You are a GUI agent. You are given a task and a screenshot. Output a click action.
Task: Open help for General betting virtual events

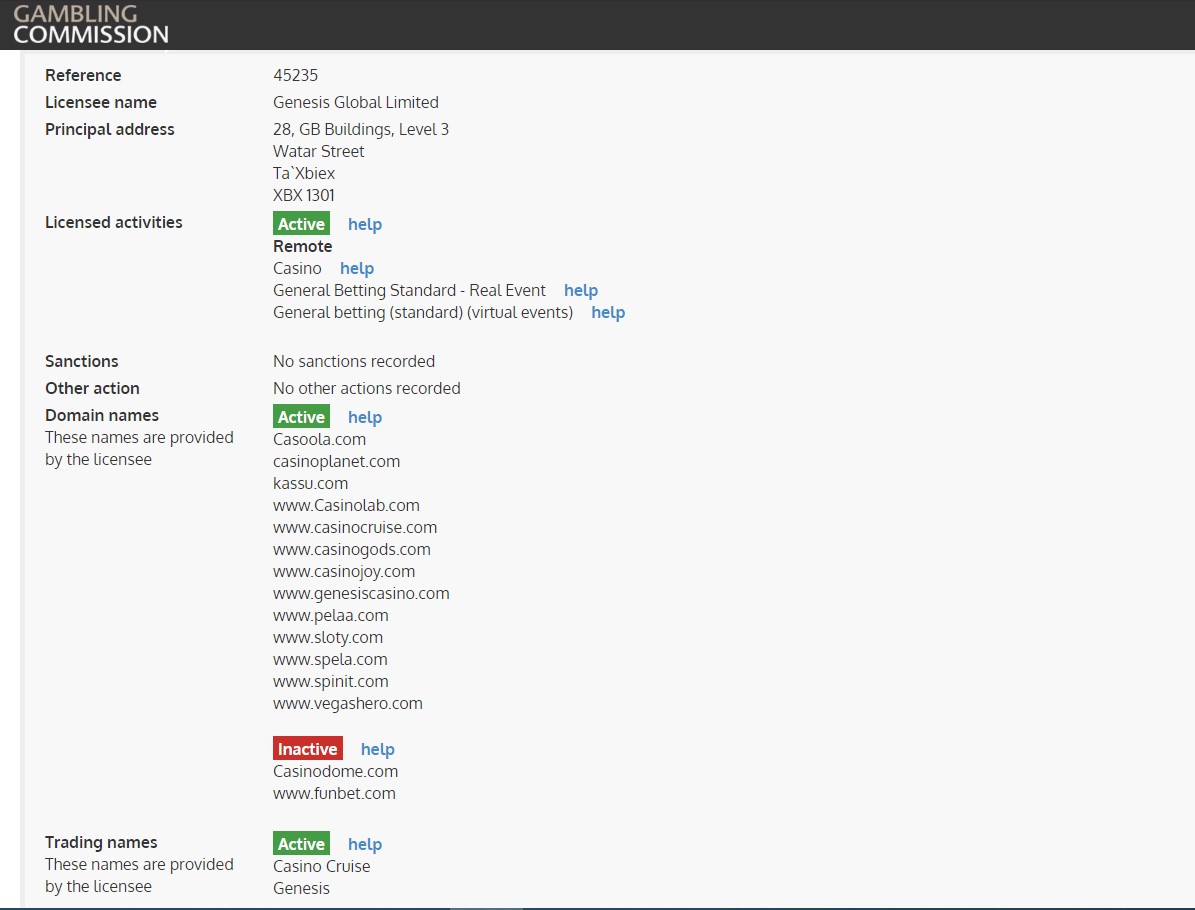click(608, 312)
